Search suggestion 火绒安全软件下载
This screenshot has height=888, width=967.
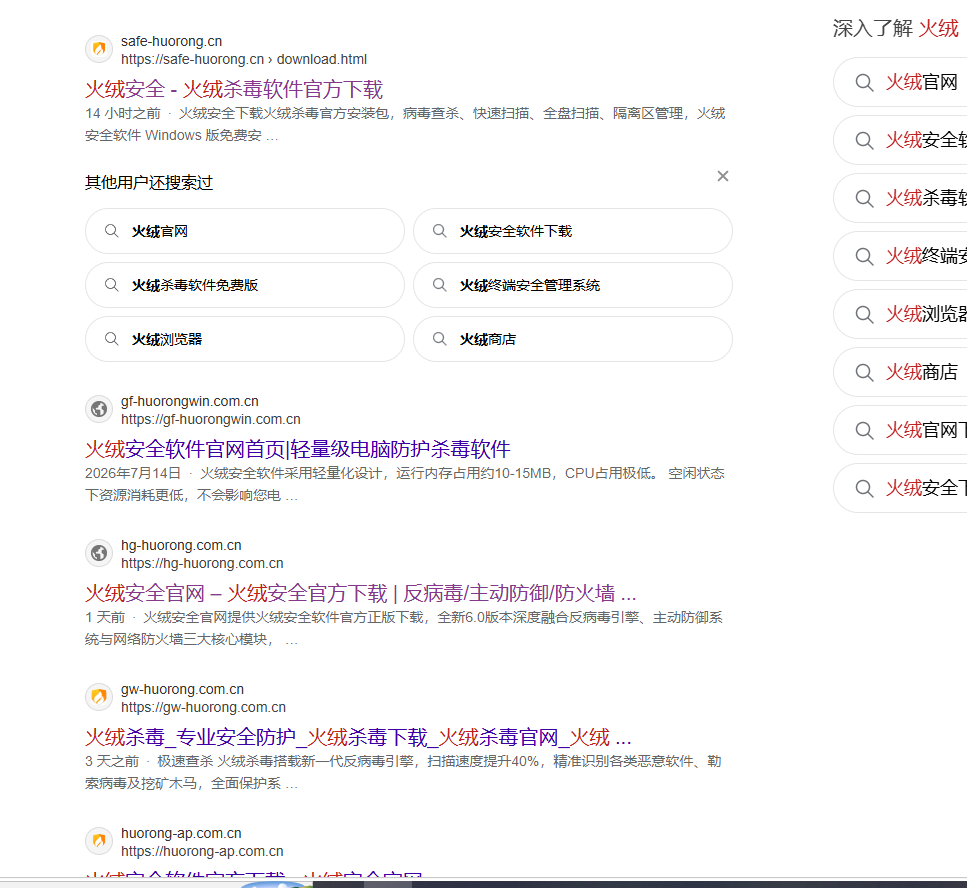coord(573,231)
